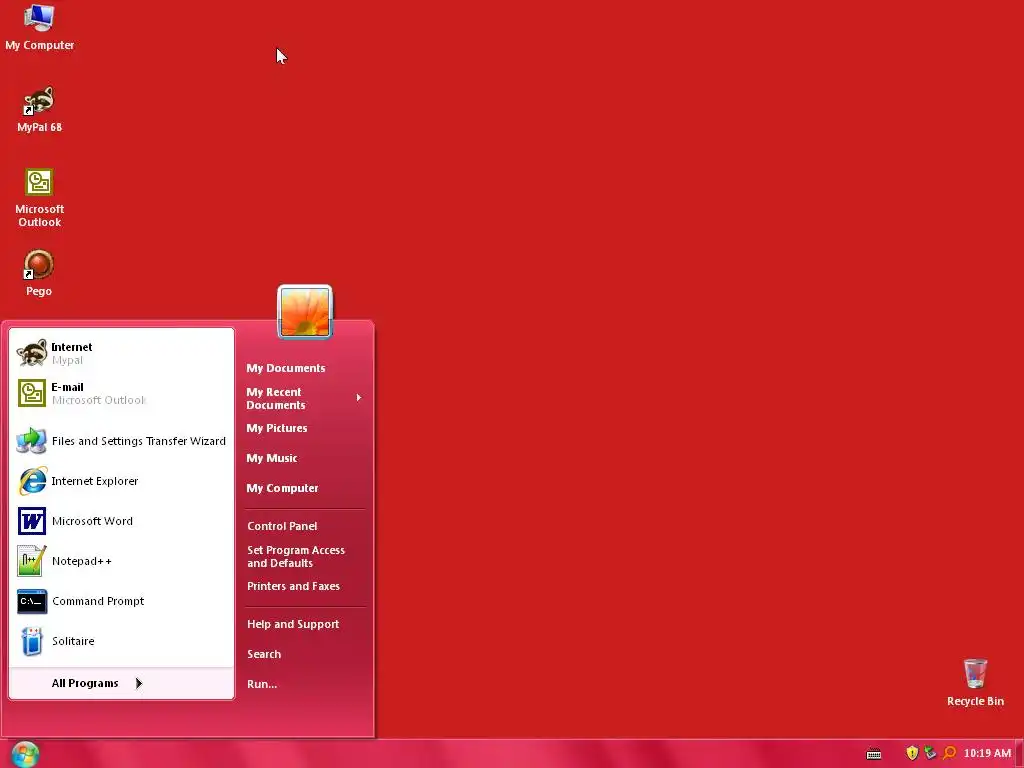Open My Music from the Start menu
The image size is (1024, 768).
304,458
